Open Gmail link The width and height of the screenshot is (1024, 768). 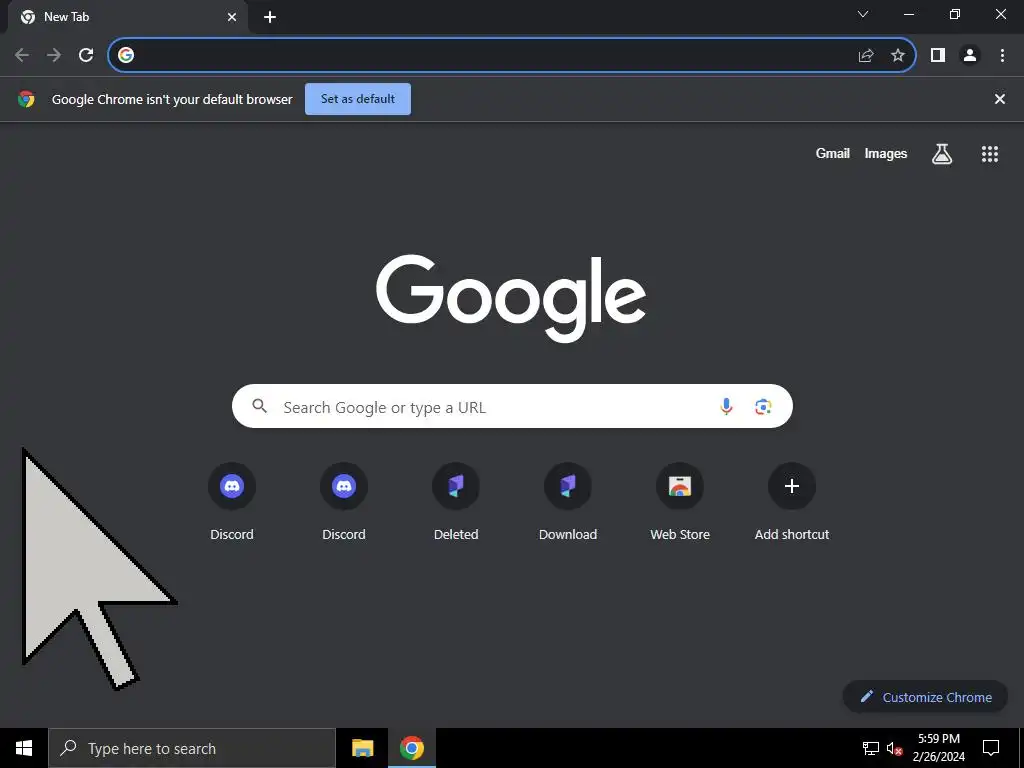[833, 153]
